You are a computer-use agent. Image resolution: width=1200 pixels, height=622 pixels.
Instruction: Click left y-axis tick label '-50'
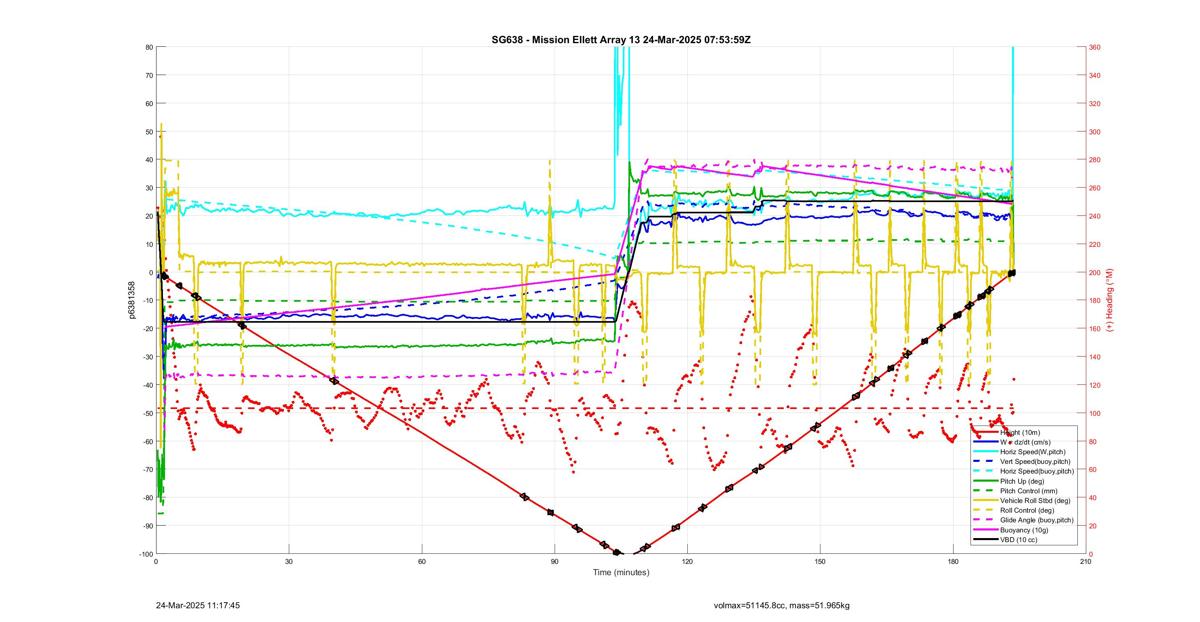tap(146, 413)
